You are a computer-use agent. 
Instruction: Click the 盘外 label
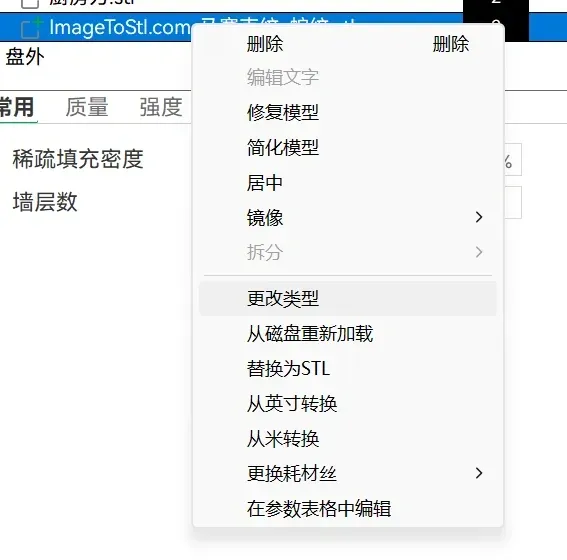25,57
